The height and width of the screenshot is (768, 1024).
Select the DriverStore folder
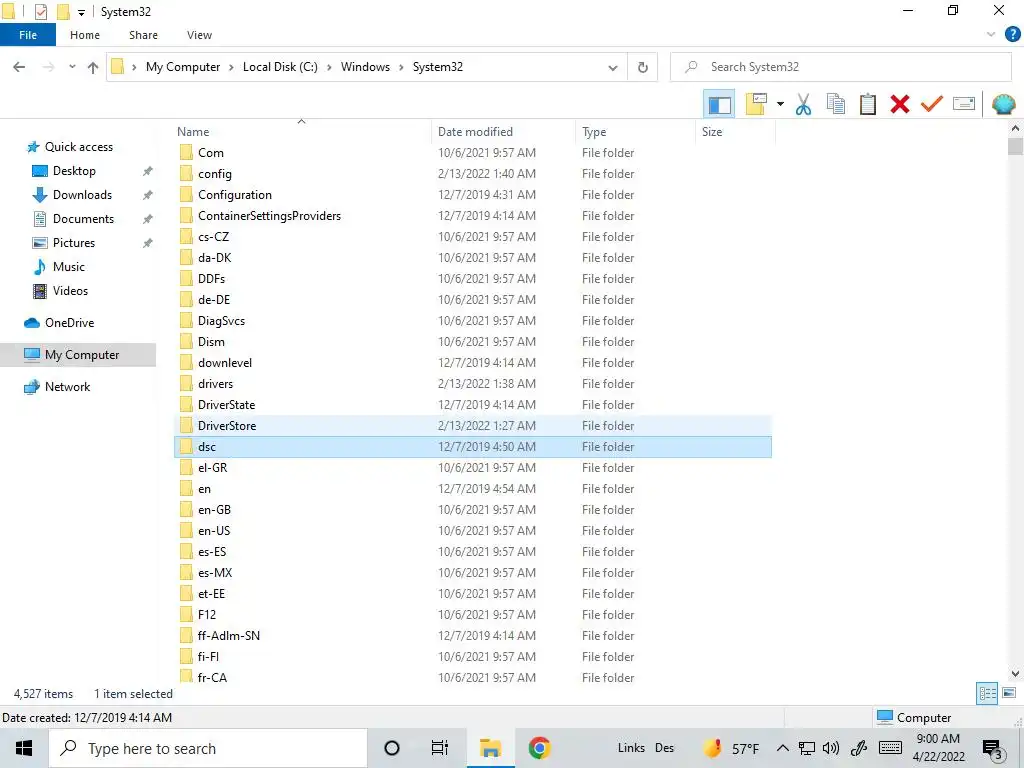click(227, 426)
